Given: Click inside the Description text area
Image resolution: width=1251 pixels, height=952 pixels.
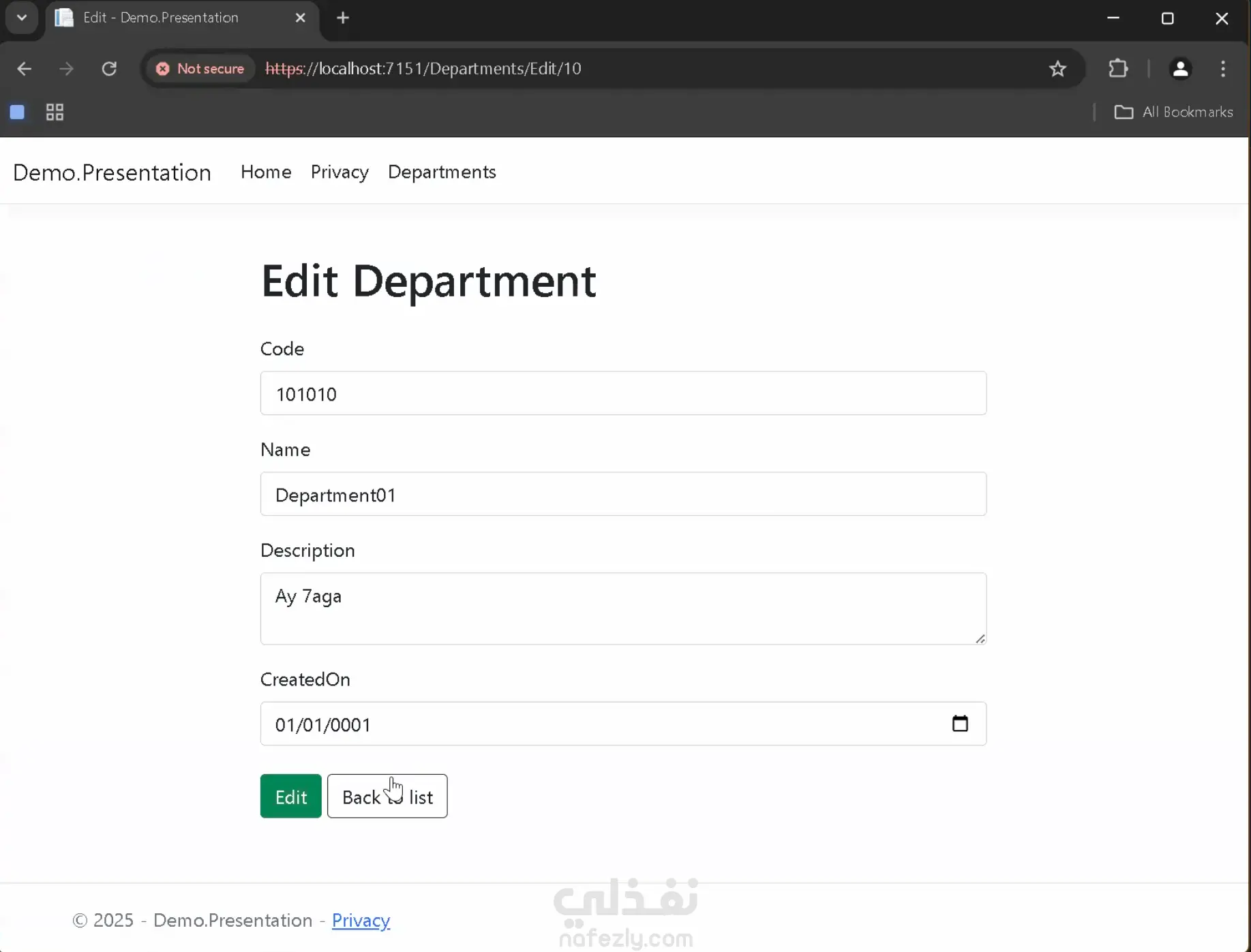Looking at the screenshot, I should [x=622, y=609].
